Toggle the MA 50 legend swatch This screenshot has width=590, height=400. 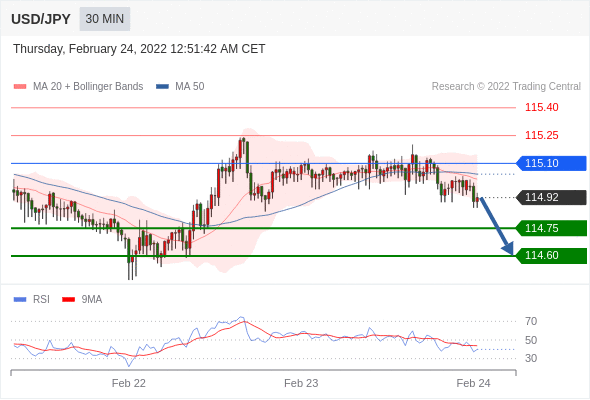pos(162,87)
